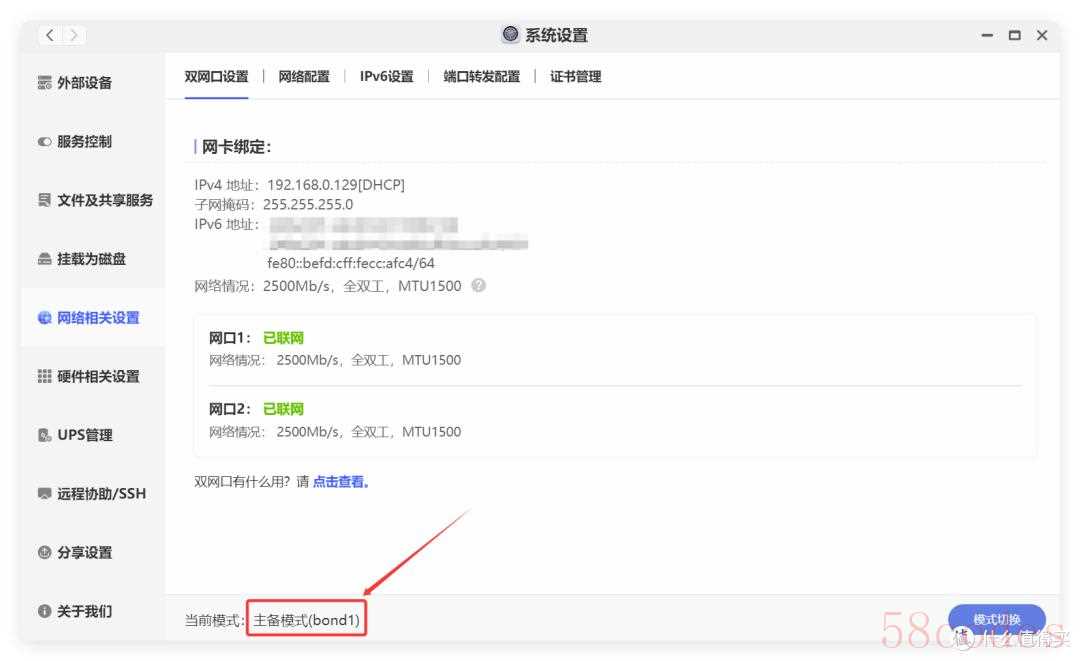Open 分享设置 in the sidebar
1080x661 pixels.
click(x=84, y=552)
